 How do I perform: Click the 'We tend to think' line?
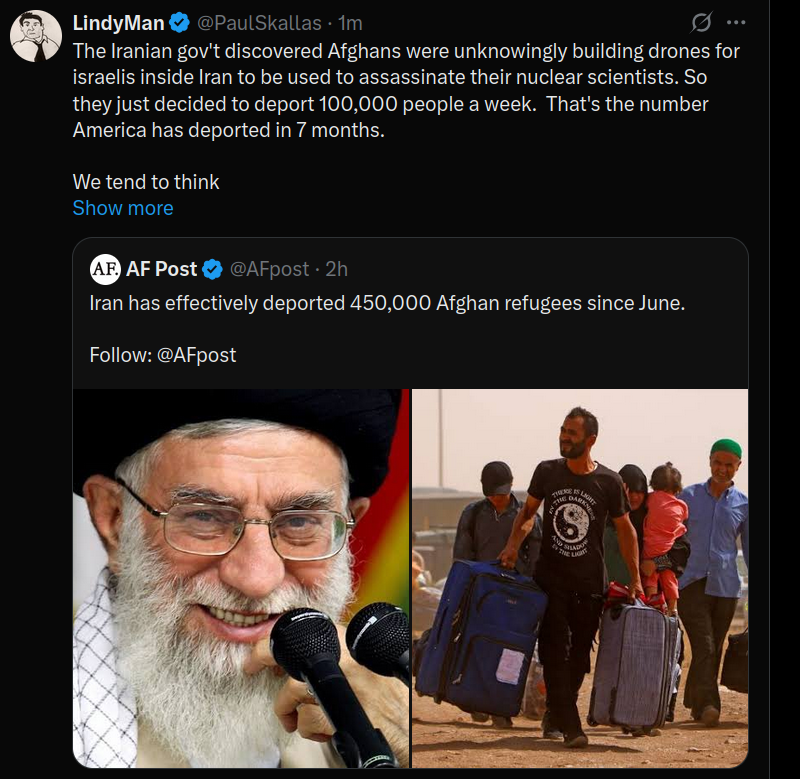146,182
